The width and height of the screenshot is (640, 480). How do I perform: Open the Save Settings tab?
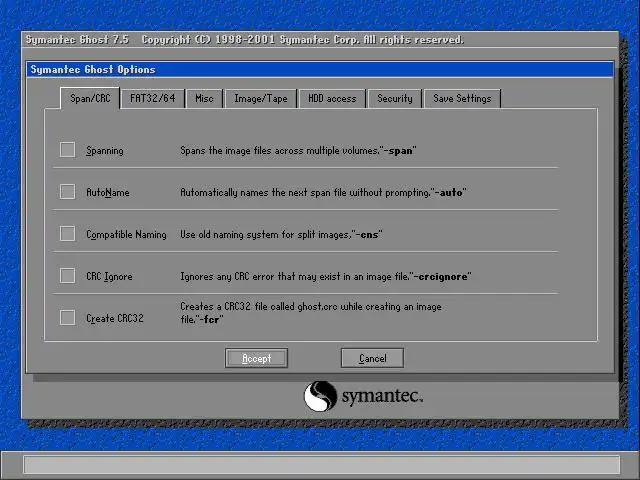(462, 98)
